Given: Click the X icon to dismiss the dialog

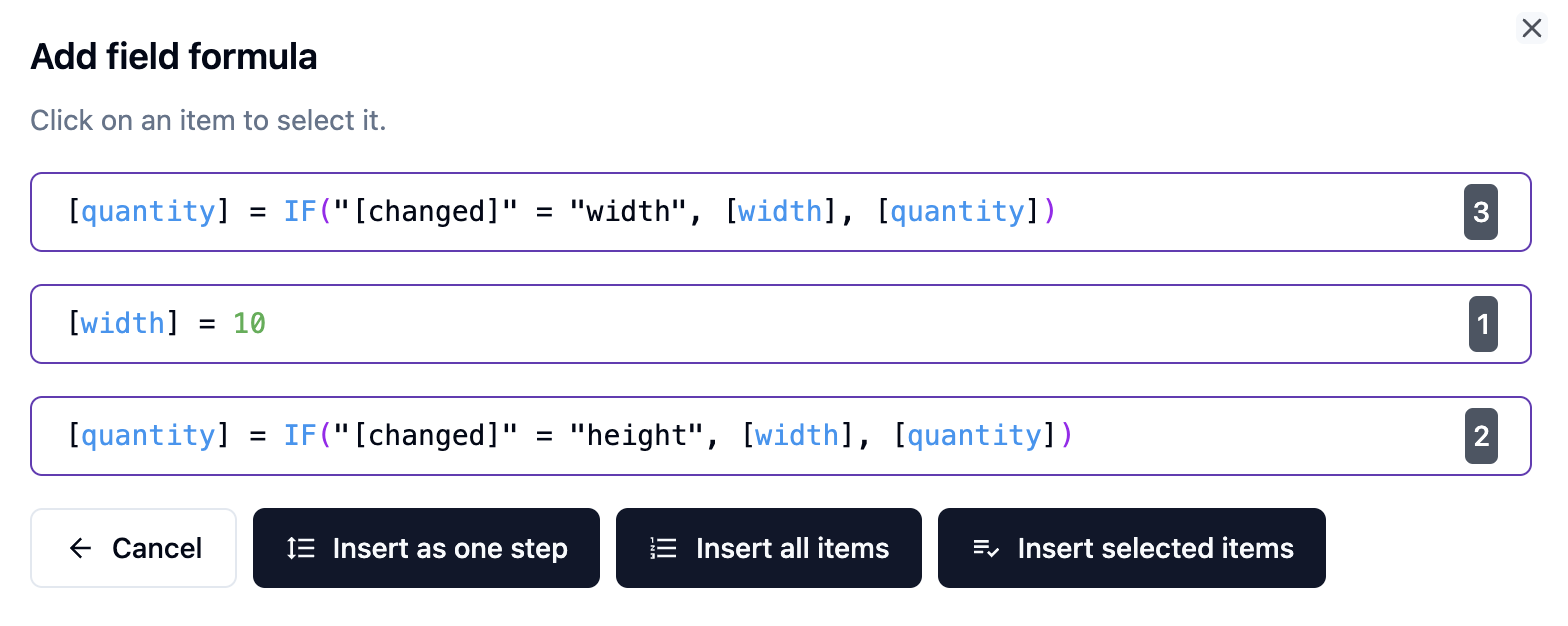Looking at the screenshot, I should (x=1532, y=28).
